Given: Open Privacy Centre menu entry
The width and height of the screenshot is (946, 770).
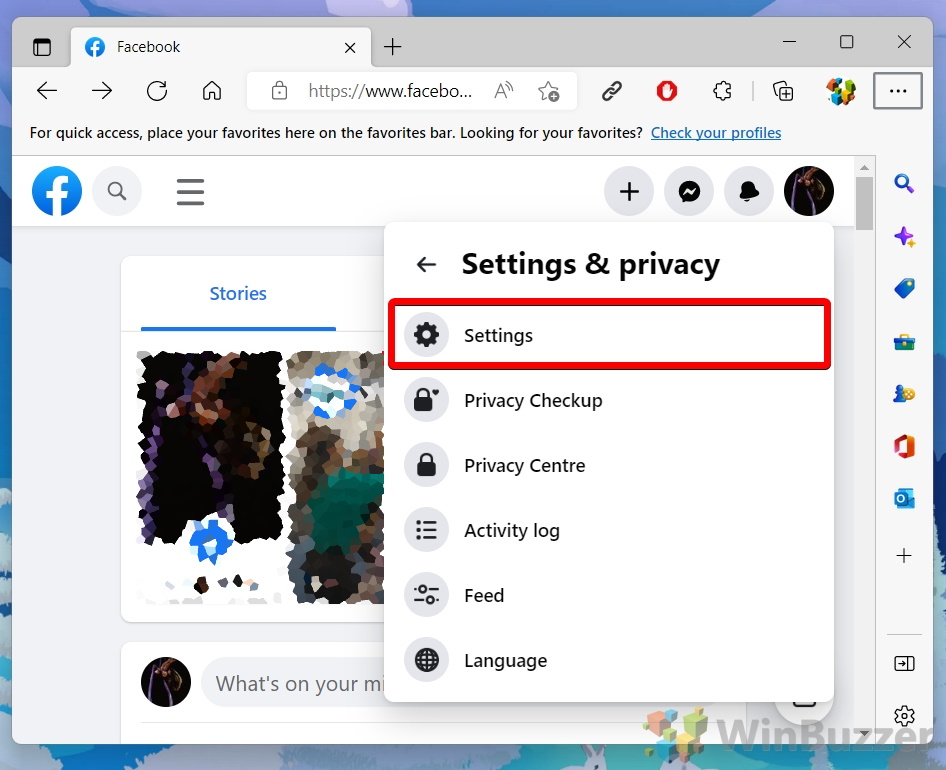Looking at the screenshot, I should [x=609, y=465].
